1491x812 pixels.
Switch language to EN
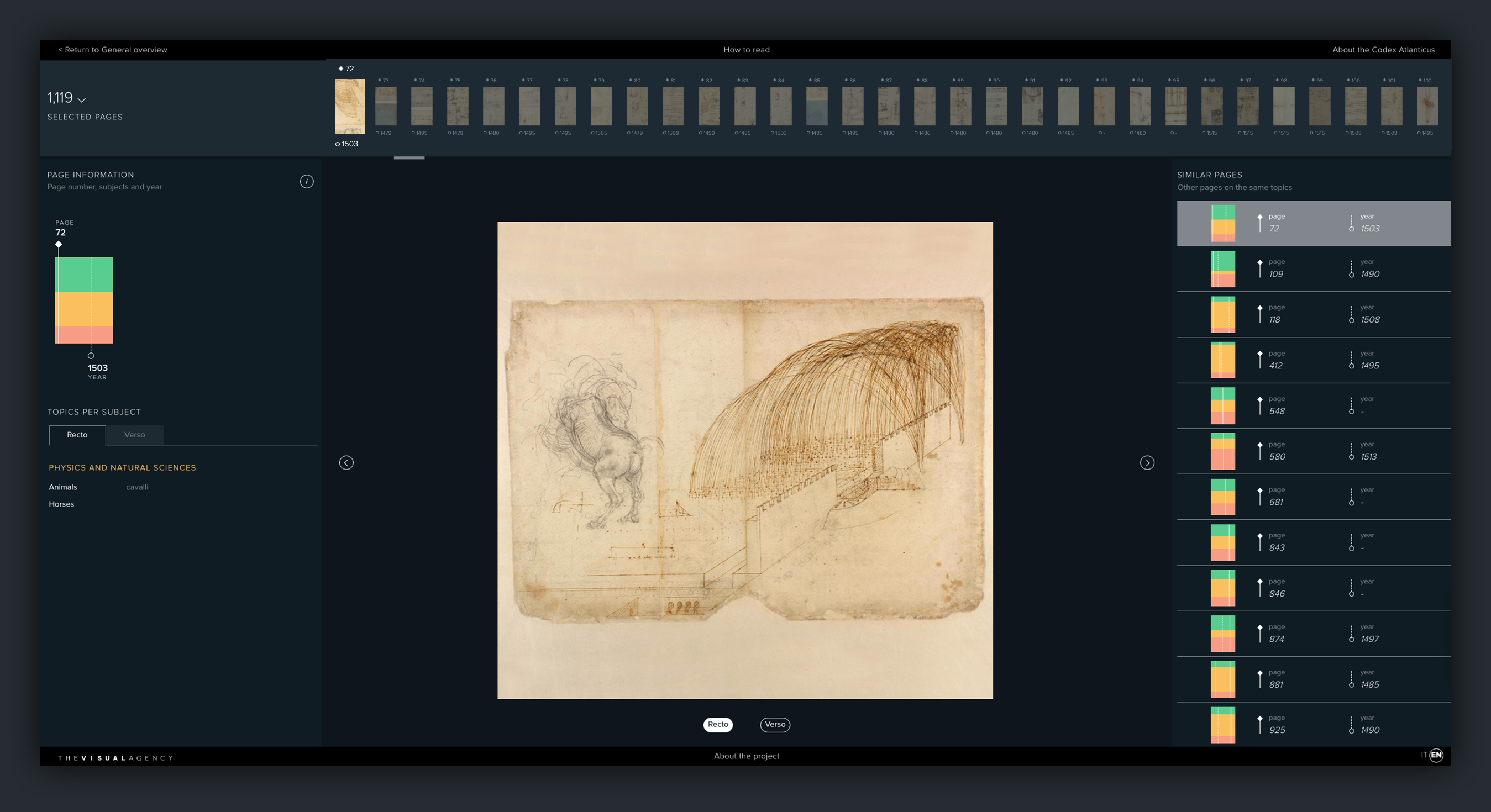coord(1436,755)
